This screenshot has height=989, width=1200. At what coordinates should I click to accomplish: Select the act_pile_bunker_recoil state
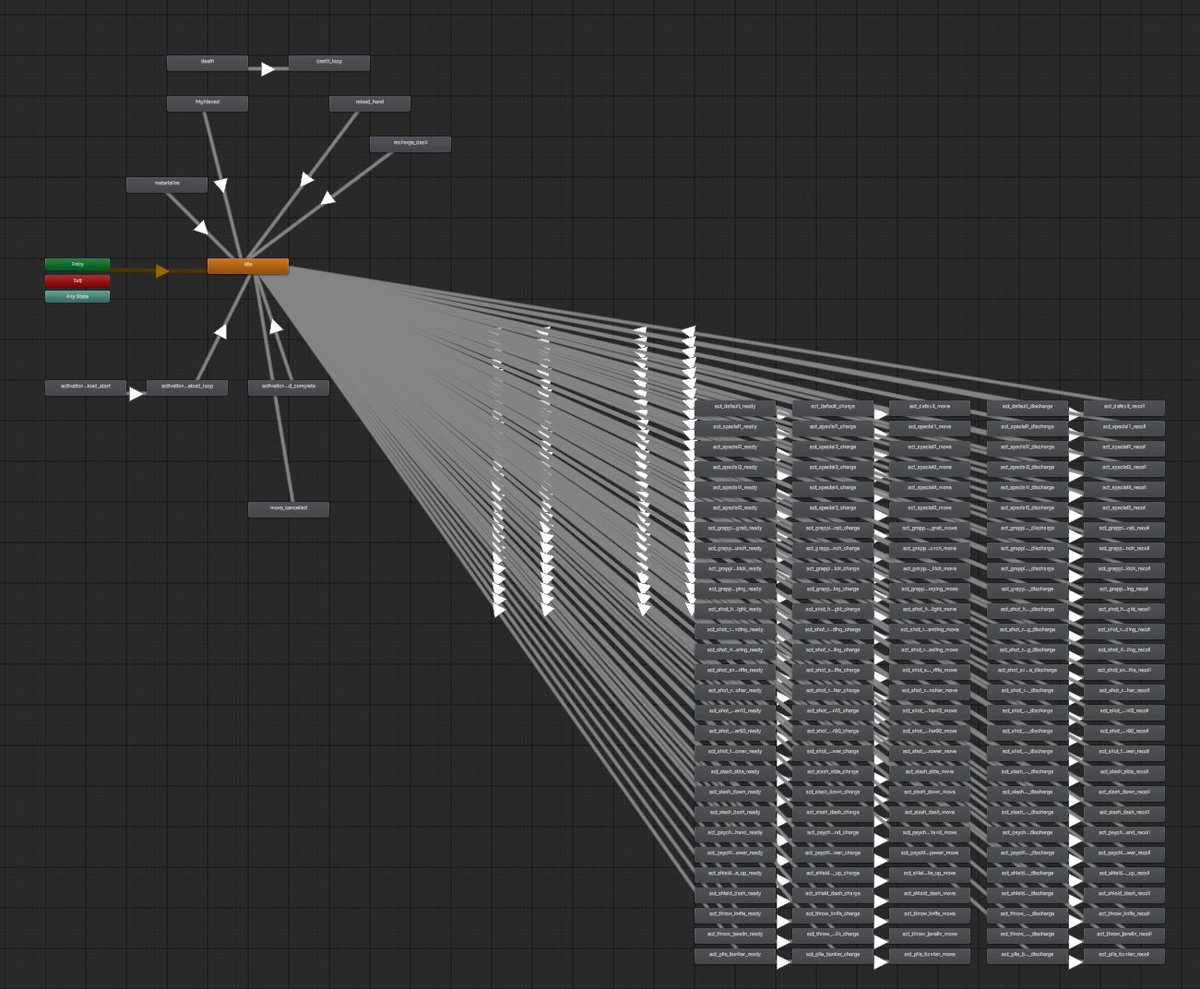coord(1124,955)
